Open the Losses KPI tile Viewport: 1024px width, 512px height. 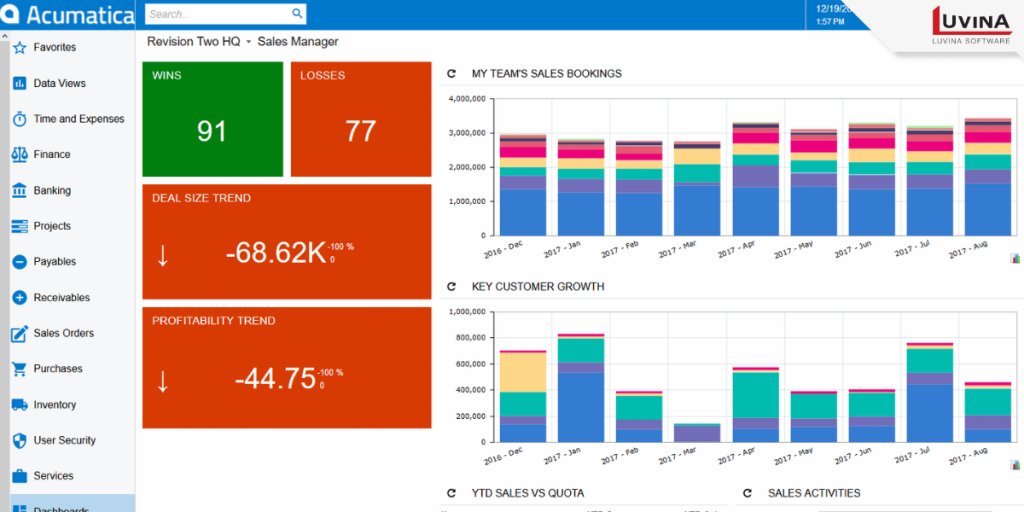tap(360, 118)
